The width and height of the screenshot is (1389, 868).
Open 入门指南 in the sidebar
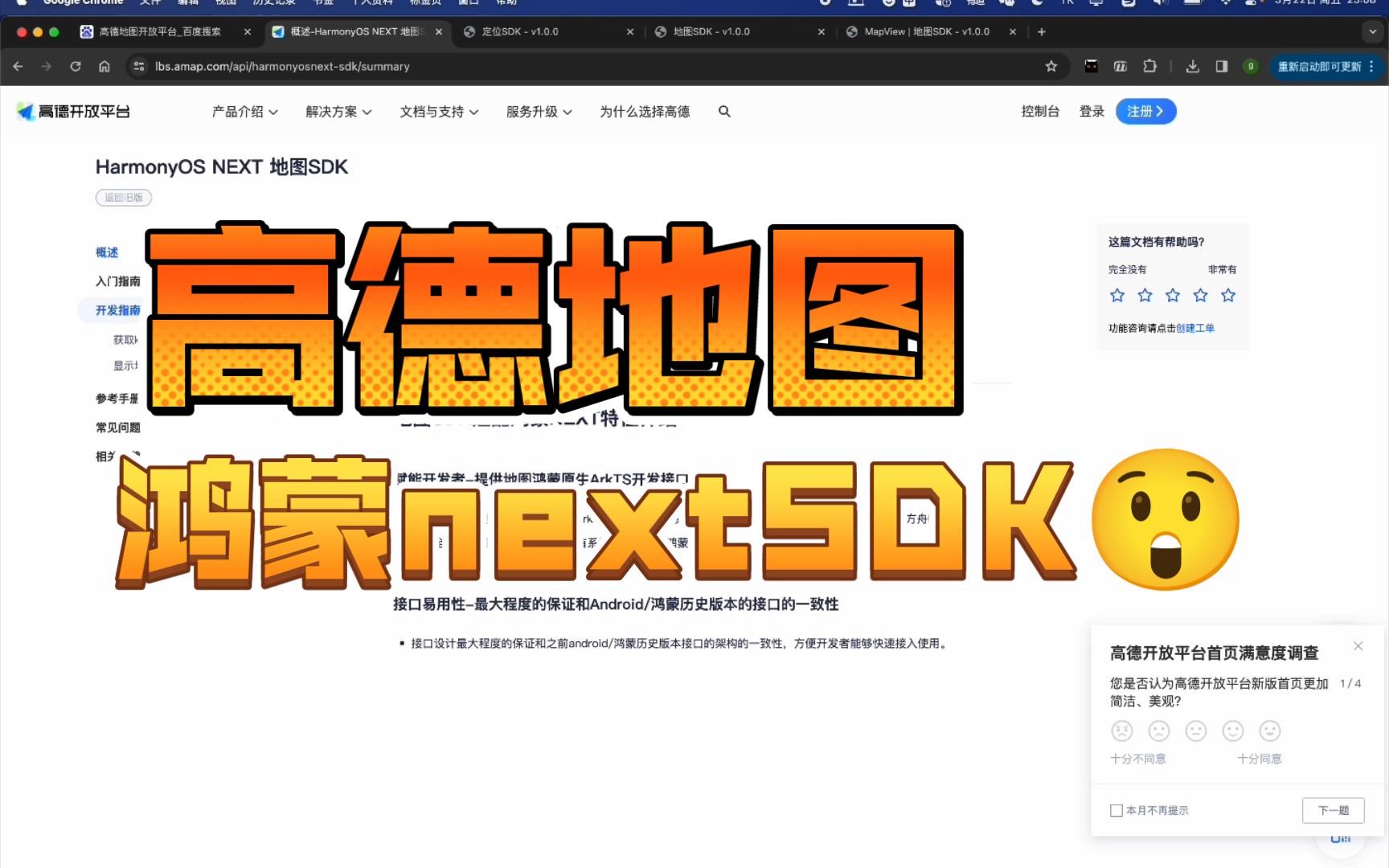point(118,281)
